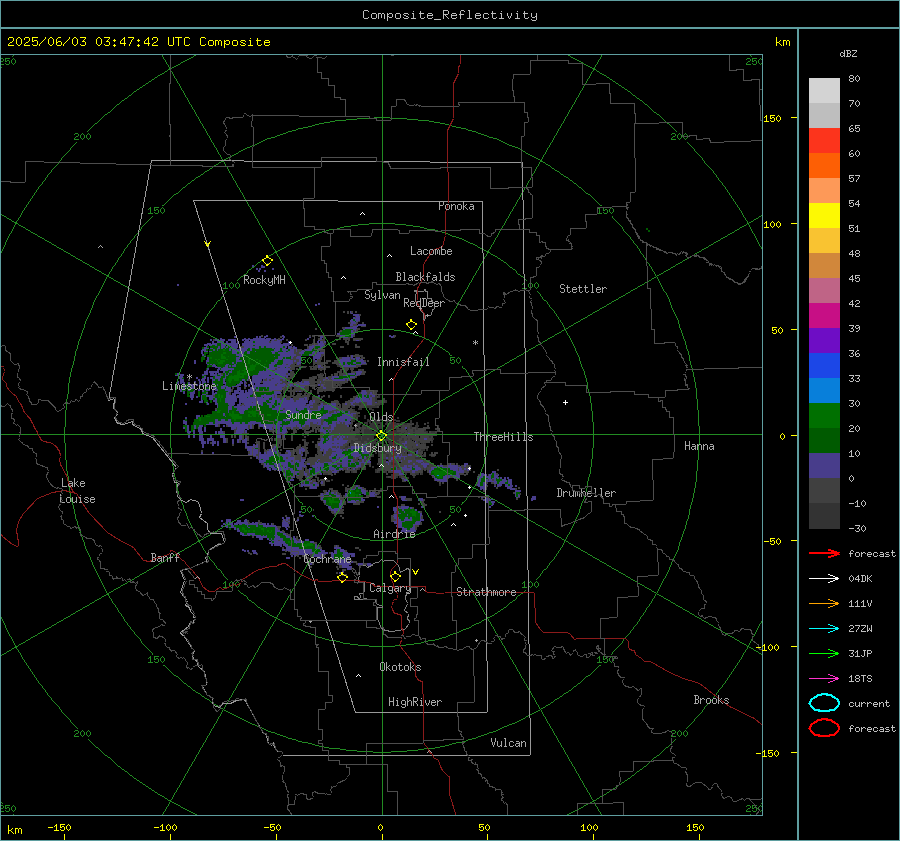Pick the red 65 dBZ legend swatch
The image size is (900, 841).
(x=824, y=140)
